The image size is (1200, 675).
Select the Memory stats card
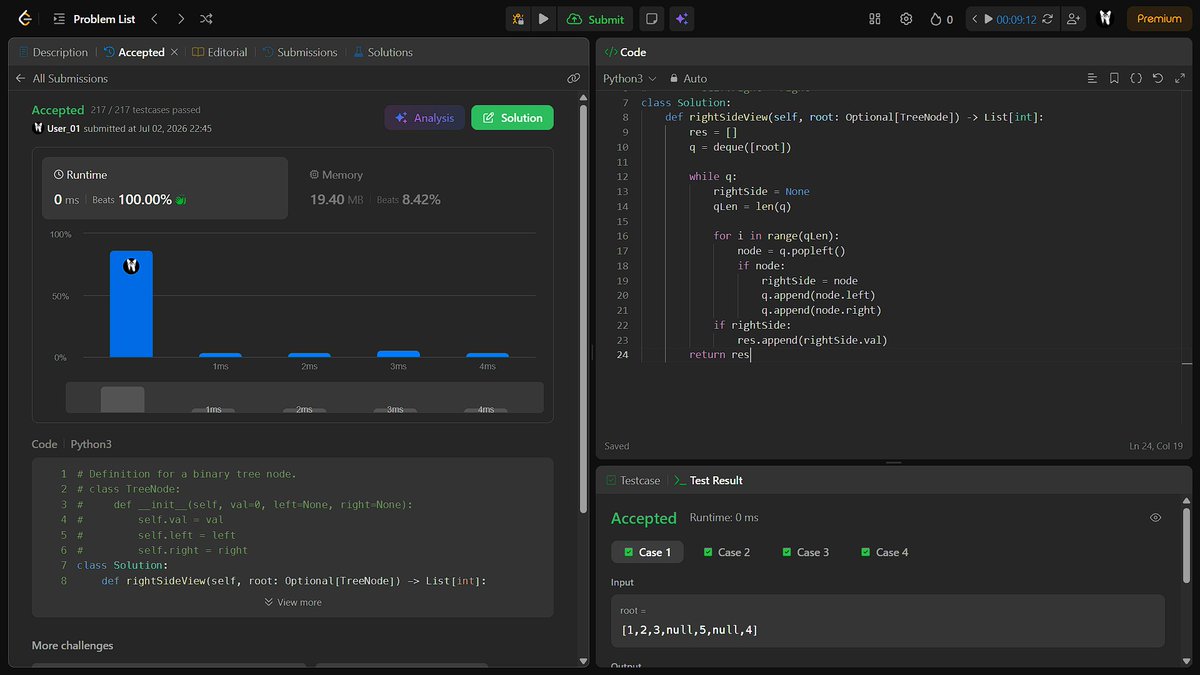click(x=420, y=188)
